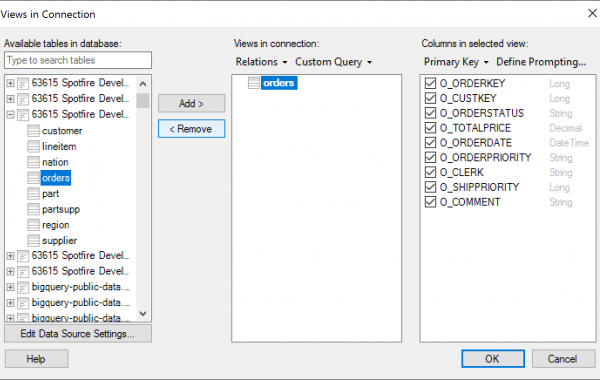
Task: Select the lineitem table icon
Action: click(x=33, y=147)
